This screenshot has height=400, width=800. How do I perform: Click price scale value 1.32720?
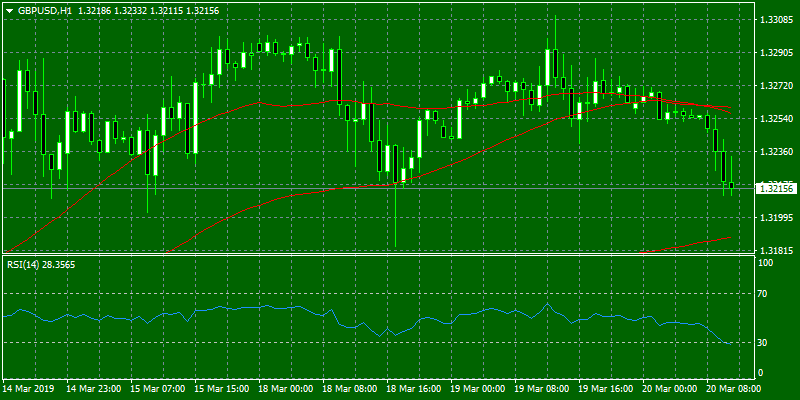777,86
